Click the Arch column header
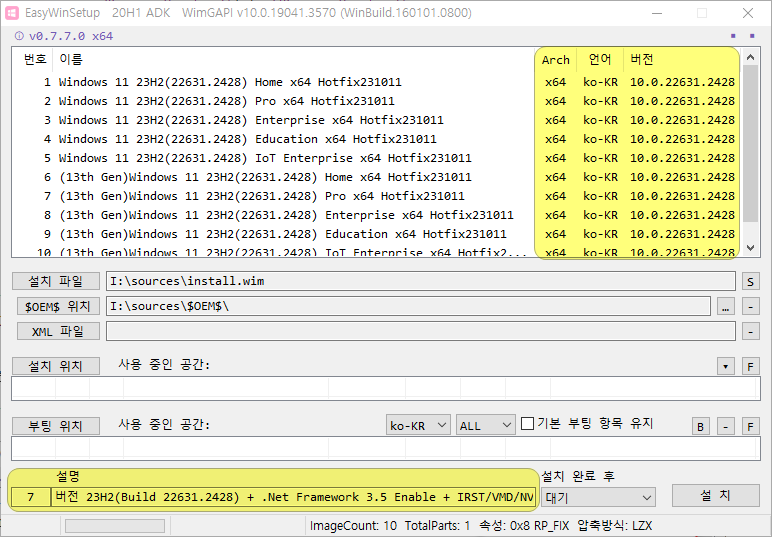 [555, 60]
